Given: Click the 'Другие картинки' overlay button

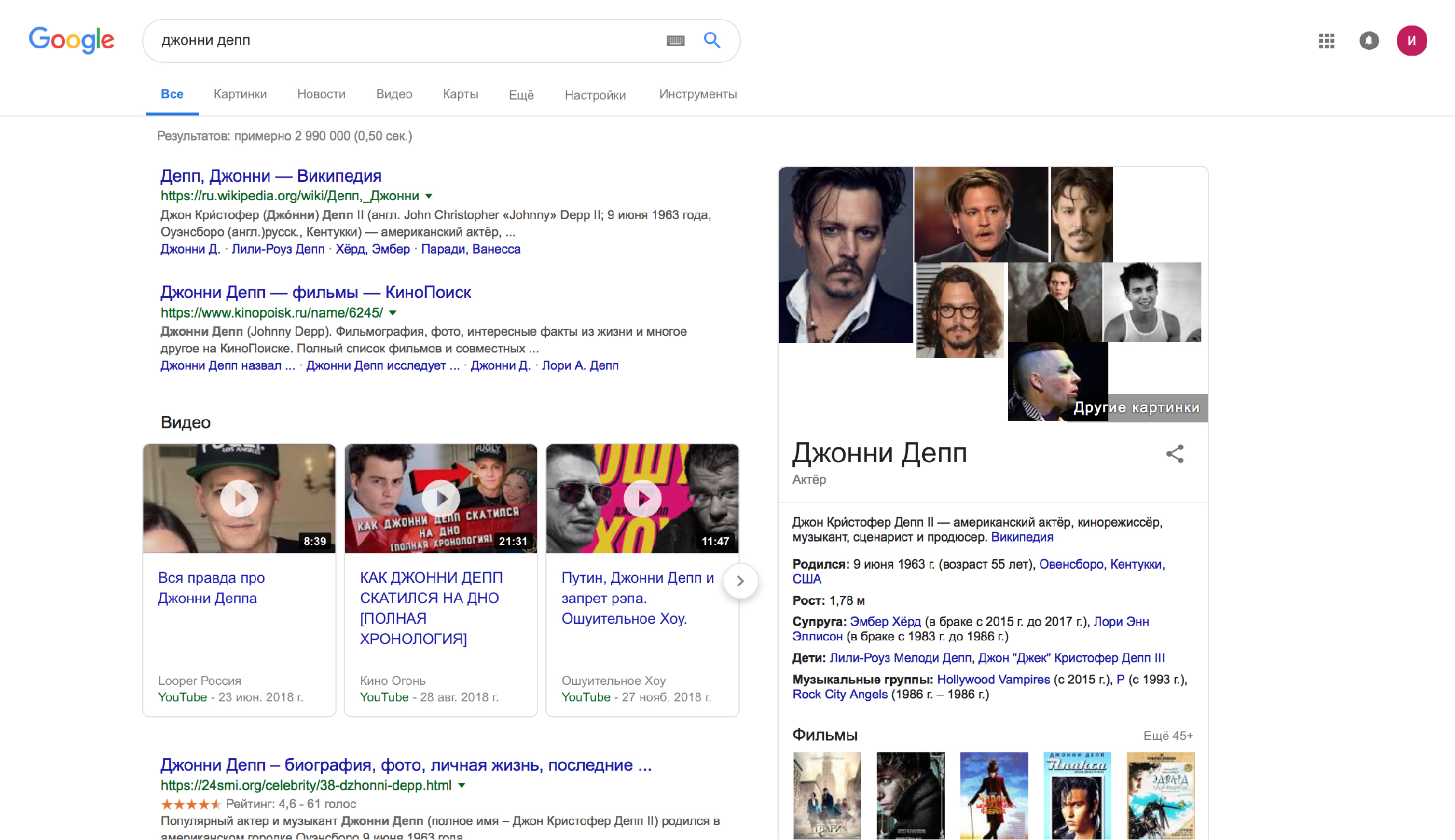Looking at the screenshot, I should pos(1137,408).
